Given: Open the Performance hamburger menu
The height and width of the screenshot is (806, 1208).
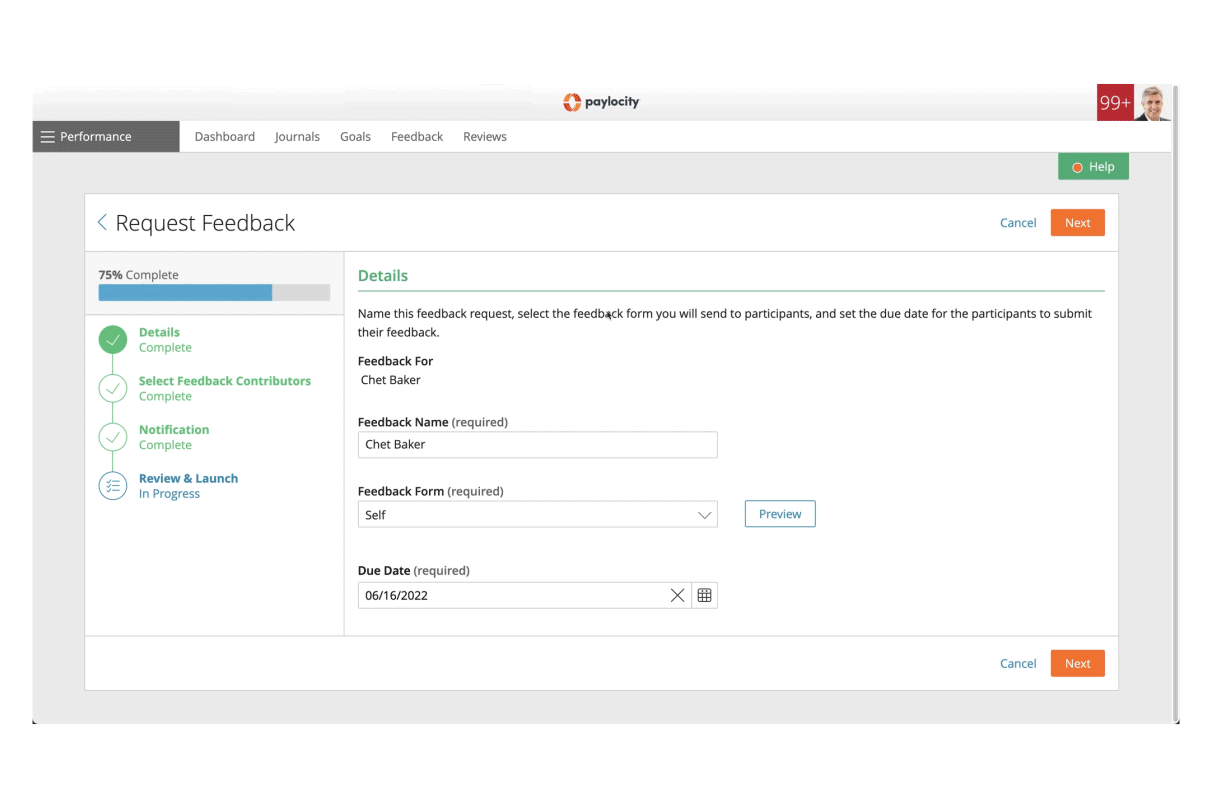Looking at the screenshot, I should (x=48, y=137).
